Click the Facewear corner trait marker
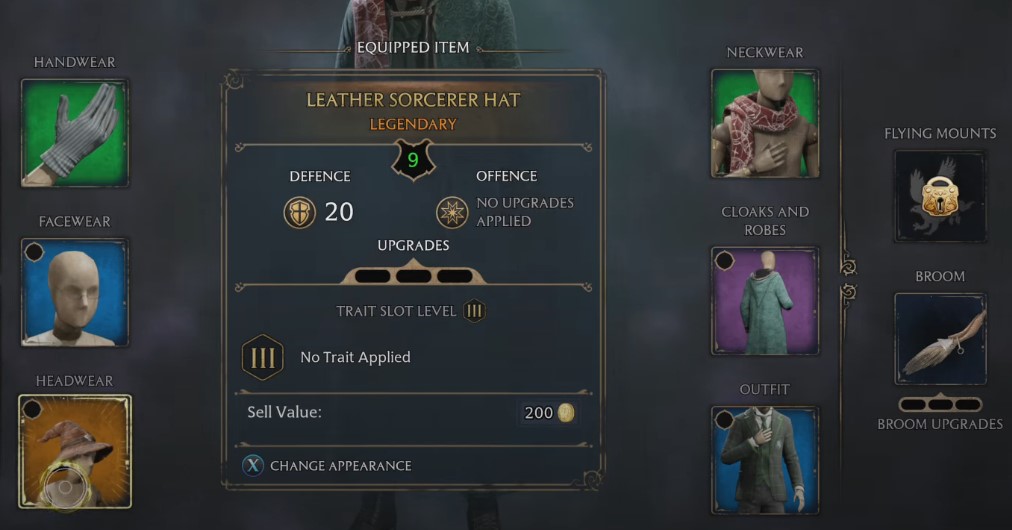Viewport: 1012px width, 530px height. coord(34,252)
